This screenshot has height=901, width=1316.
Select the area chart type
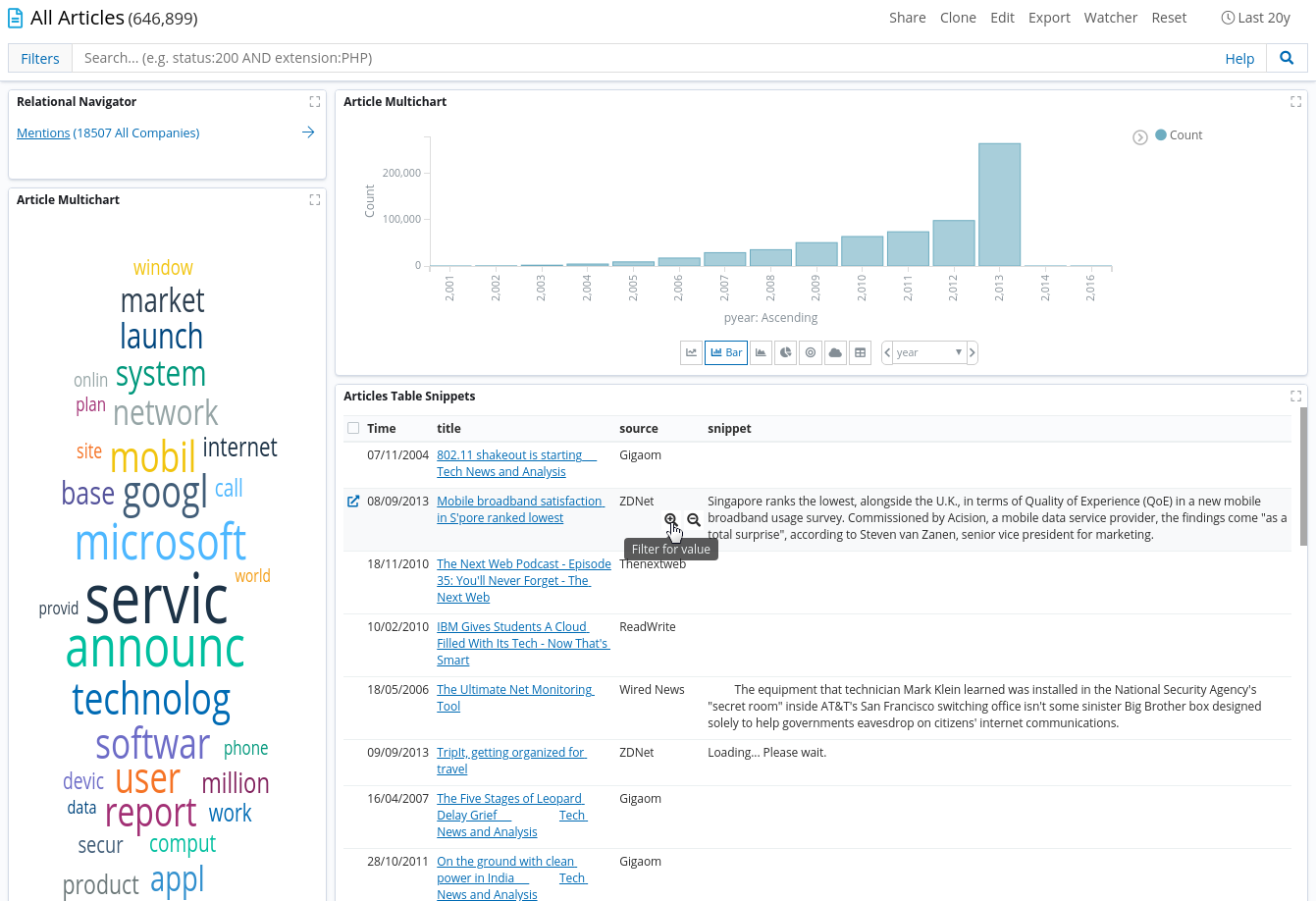[761, 352]
